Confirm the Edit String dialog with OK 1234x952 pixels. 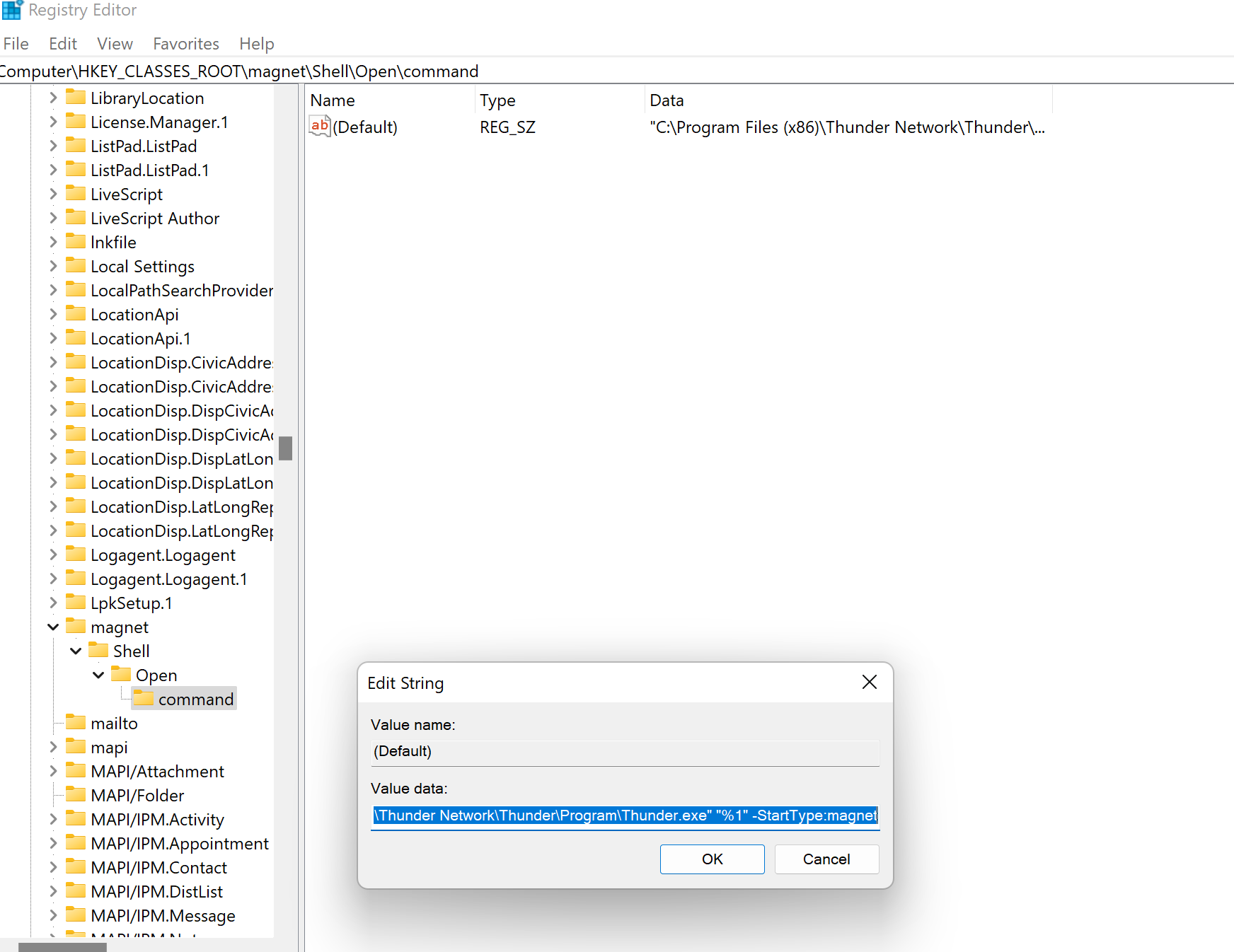point(712,859)
